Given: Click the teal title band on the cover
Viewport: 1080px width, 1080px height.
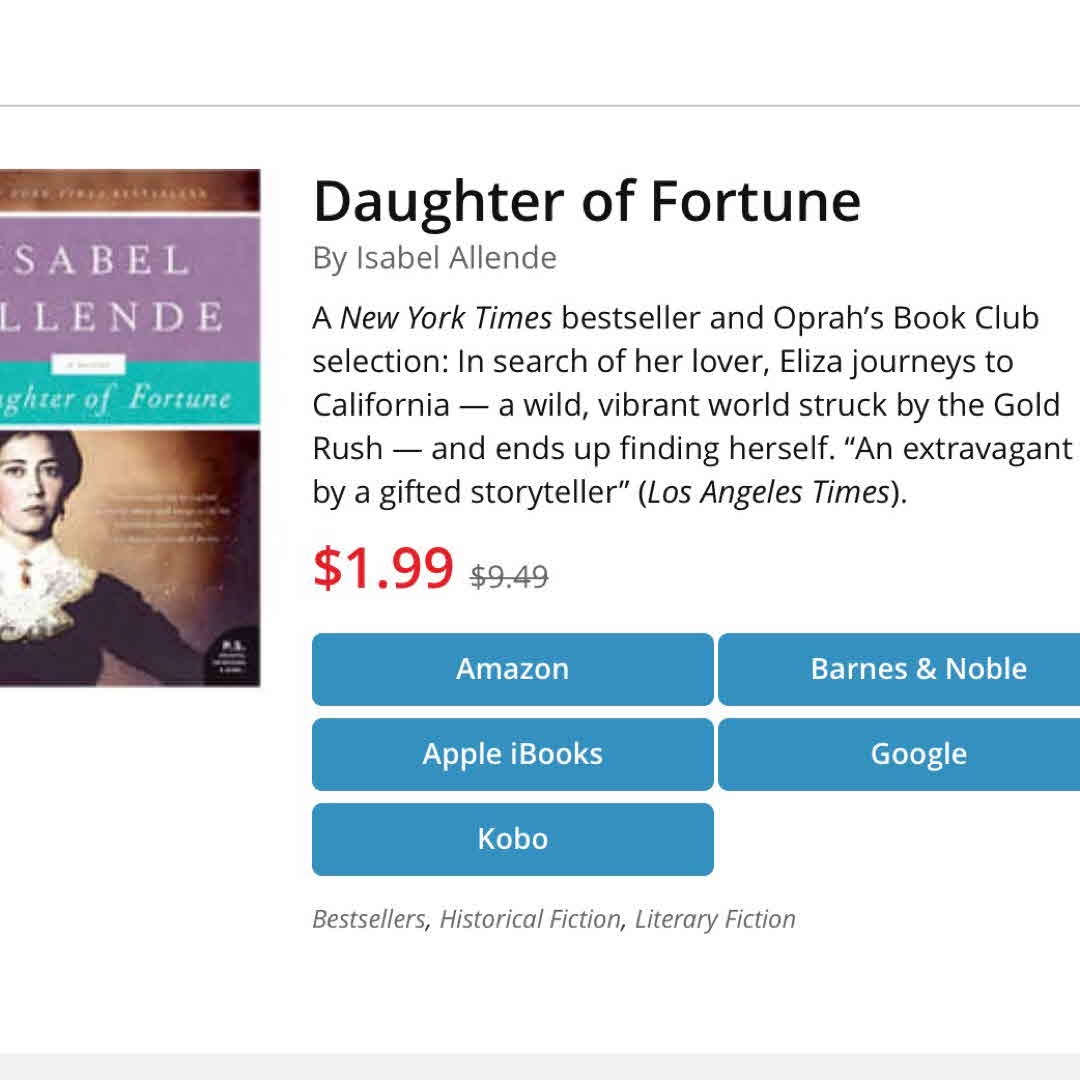Looking at the screenshot, I should [130, 397].
